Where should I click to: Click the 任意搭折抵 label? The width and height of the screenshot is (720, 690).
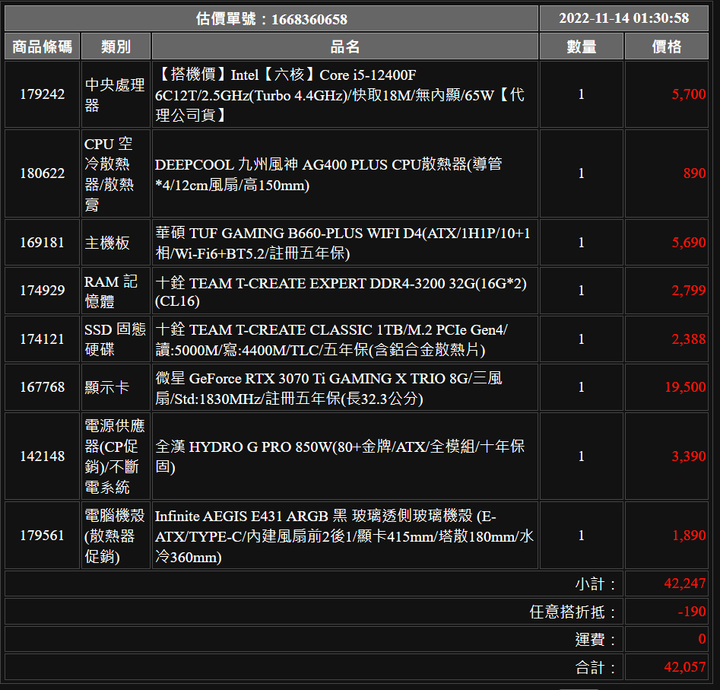[x=572, y=612]
